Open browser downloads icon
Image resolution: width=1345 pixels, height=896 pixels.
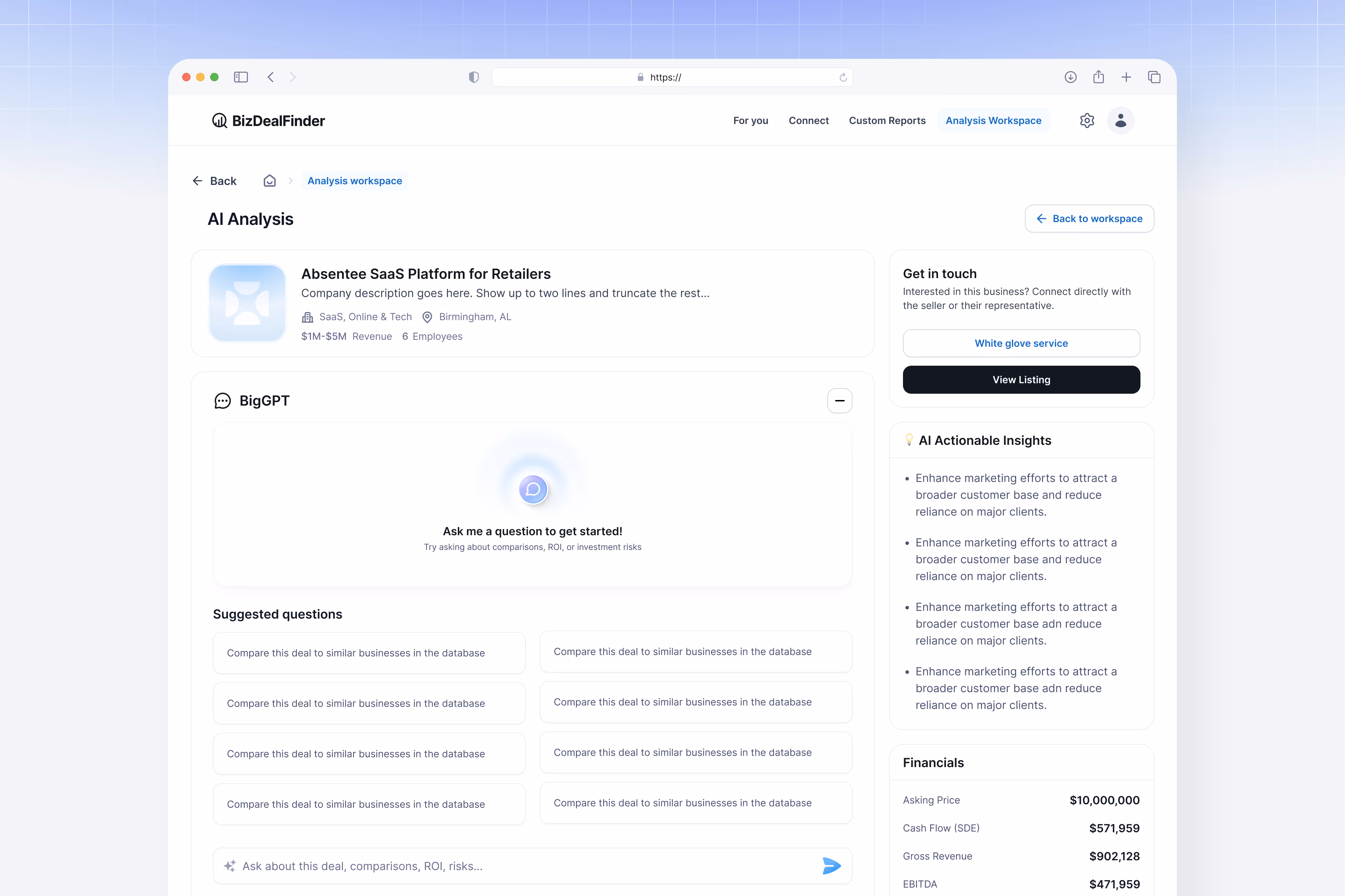pyautogui.click(x=1071, y=77)
